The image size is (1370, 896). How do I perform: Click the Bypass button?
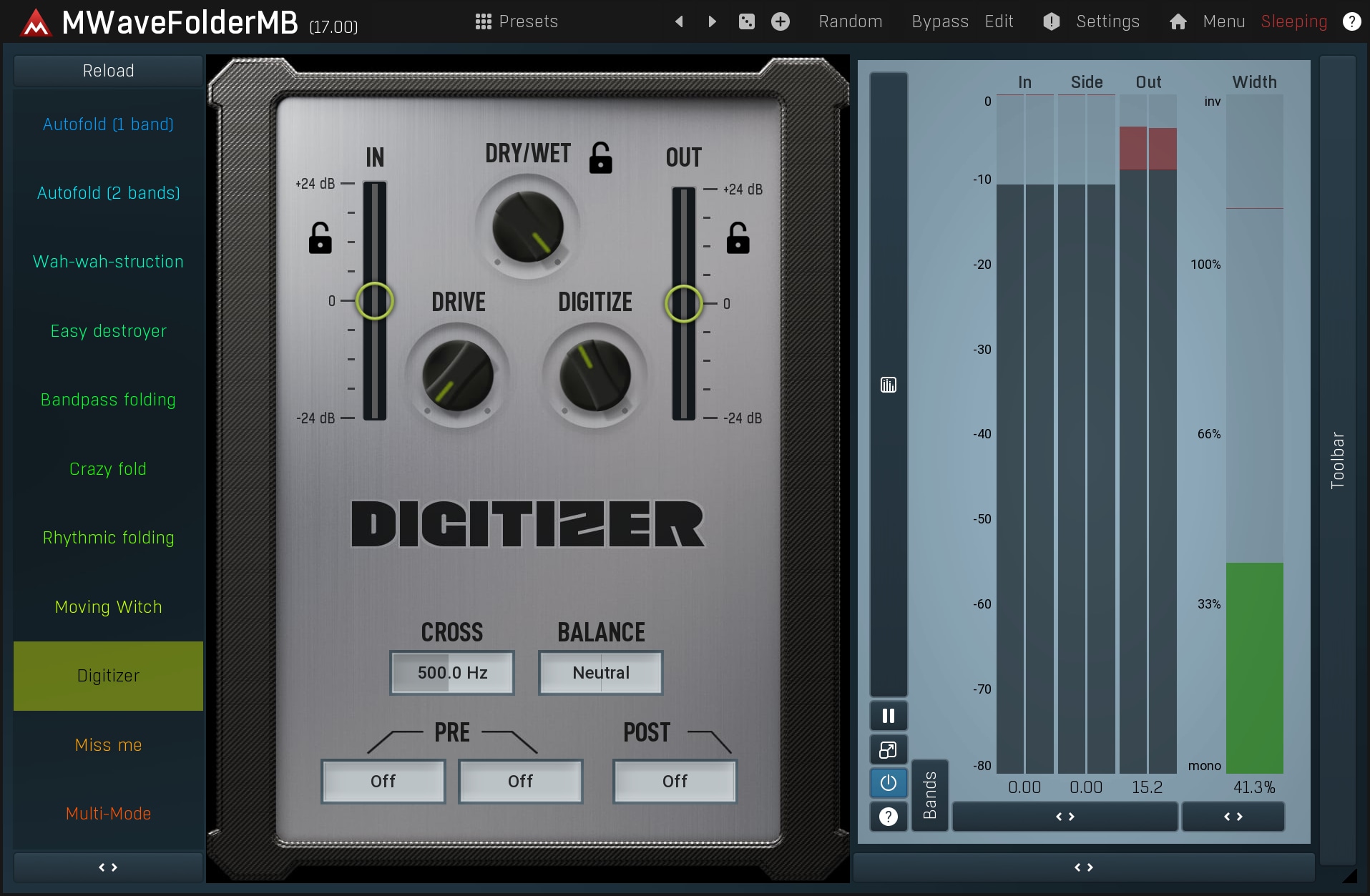(x=939, y=21)
